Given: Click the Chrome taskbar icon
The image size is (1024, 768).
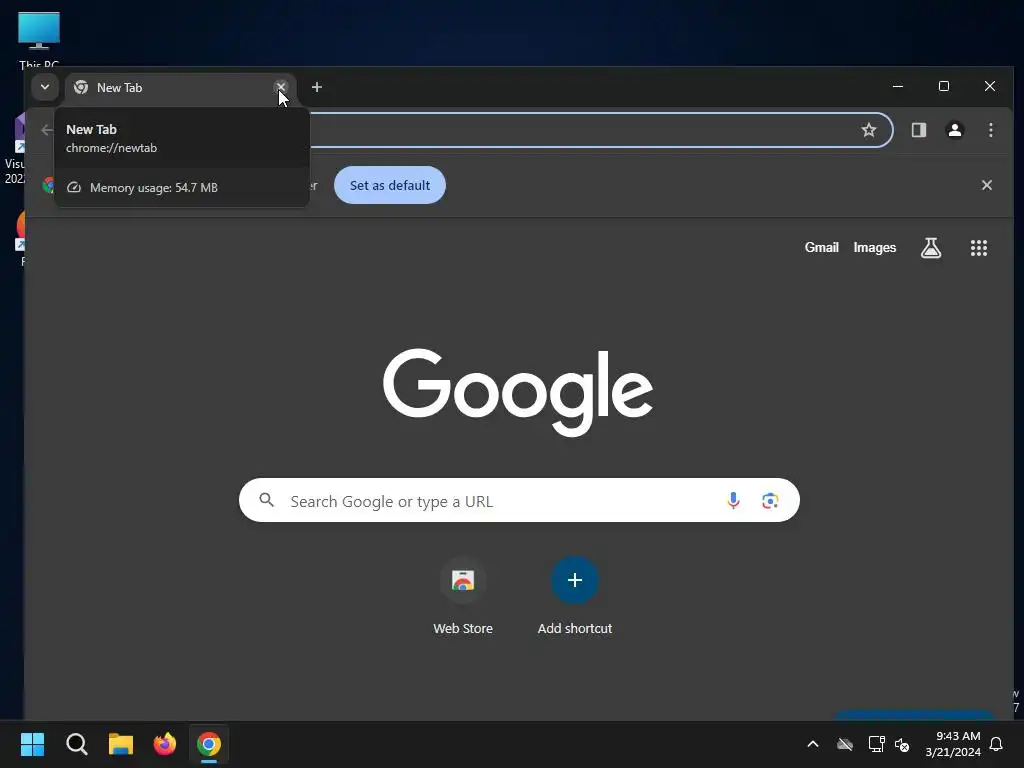Looking at the screenshot, I should (209, 744).
